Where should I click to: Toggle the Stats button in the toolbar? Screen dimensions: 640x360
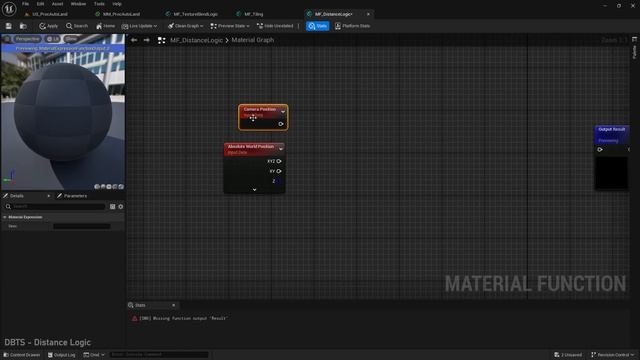click(318, 26)
